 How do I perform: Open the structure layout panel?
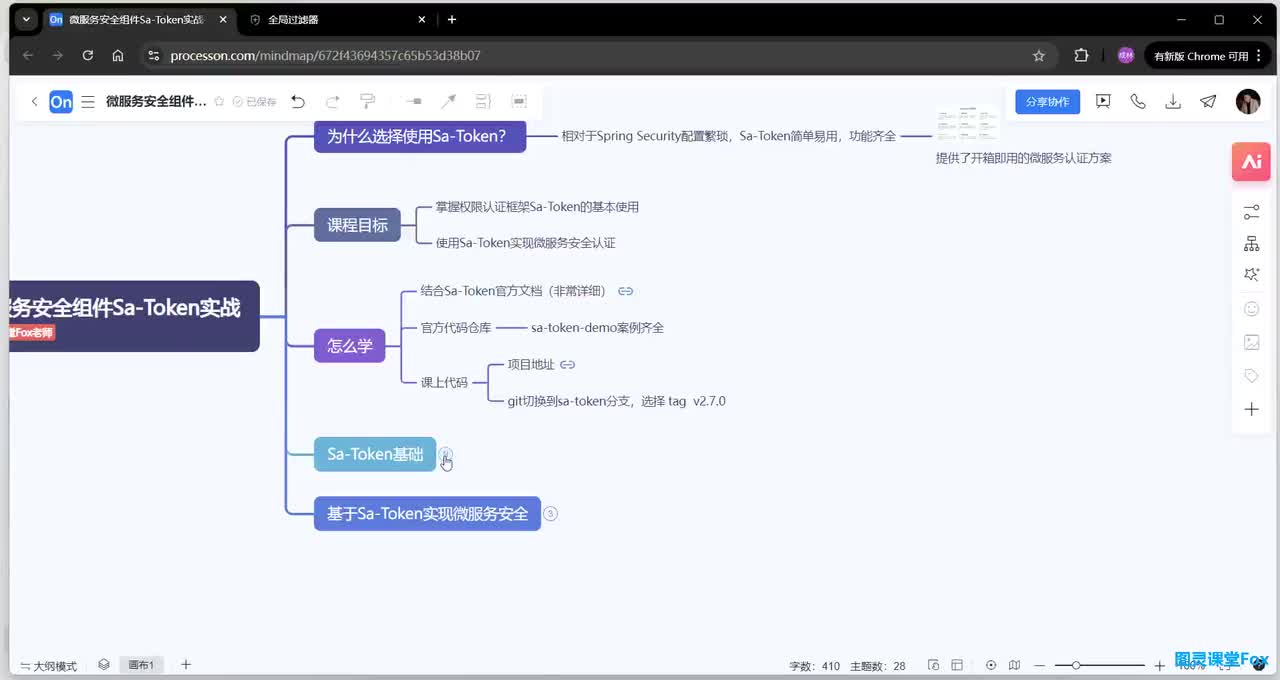pyautogui.click(x=1251, y=244)
